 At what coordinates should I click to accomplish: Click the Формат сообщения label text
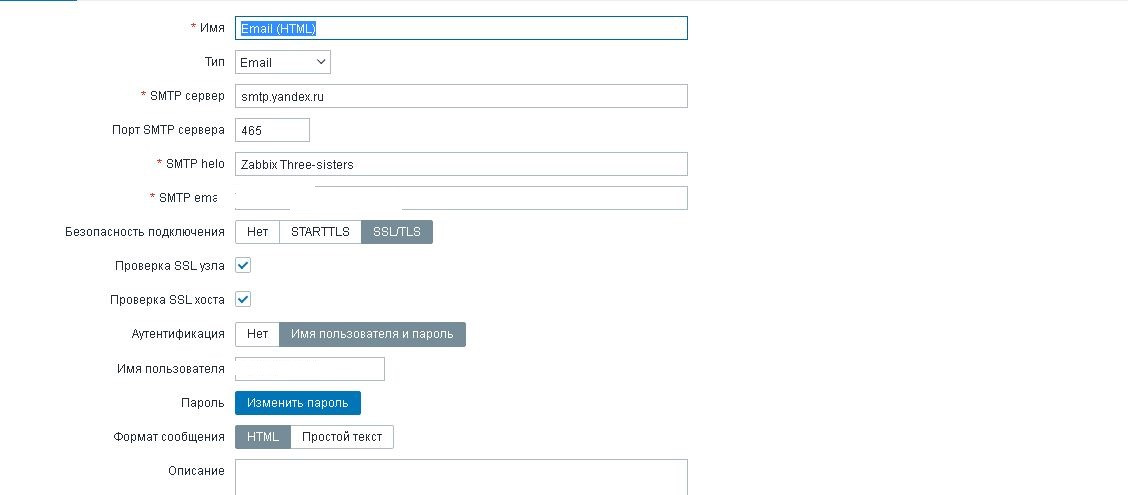point(170,437)
